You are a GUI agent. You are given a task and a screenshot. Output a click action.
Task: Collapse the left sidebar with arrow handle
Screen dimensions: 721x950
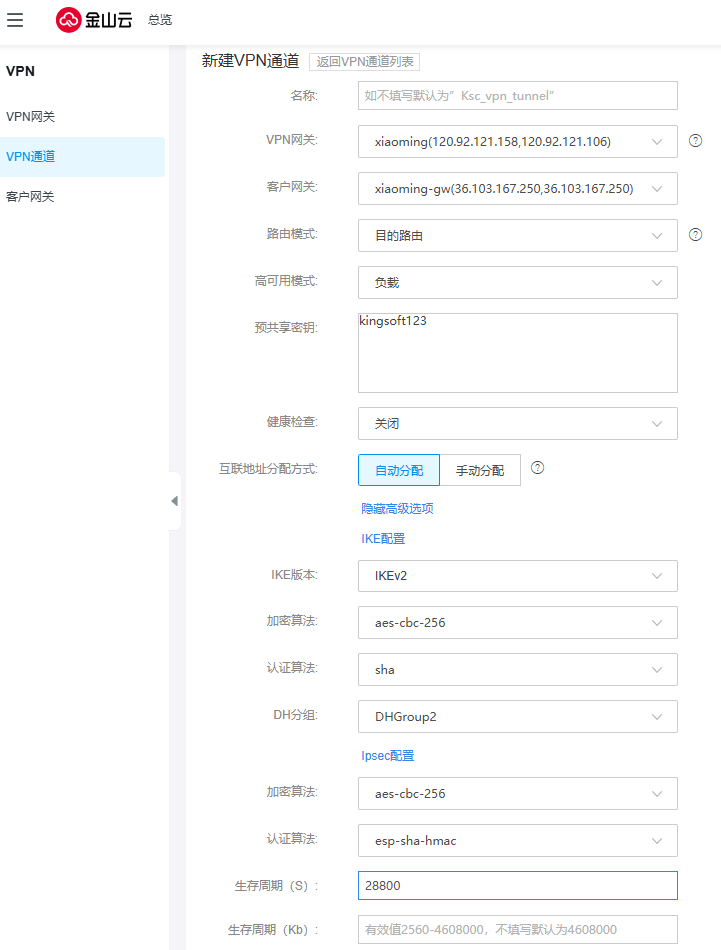coord(174,501)
